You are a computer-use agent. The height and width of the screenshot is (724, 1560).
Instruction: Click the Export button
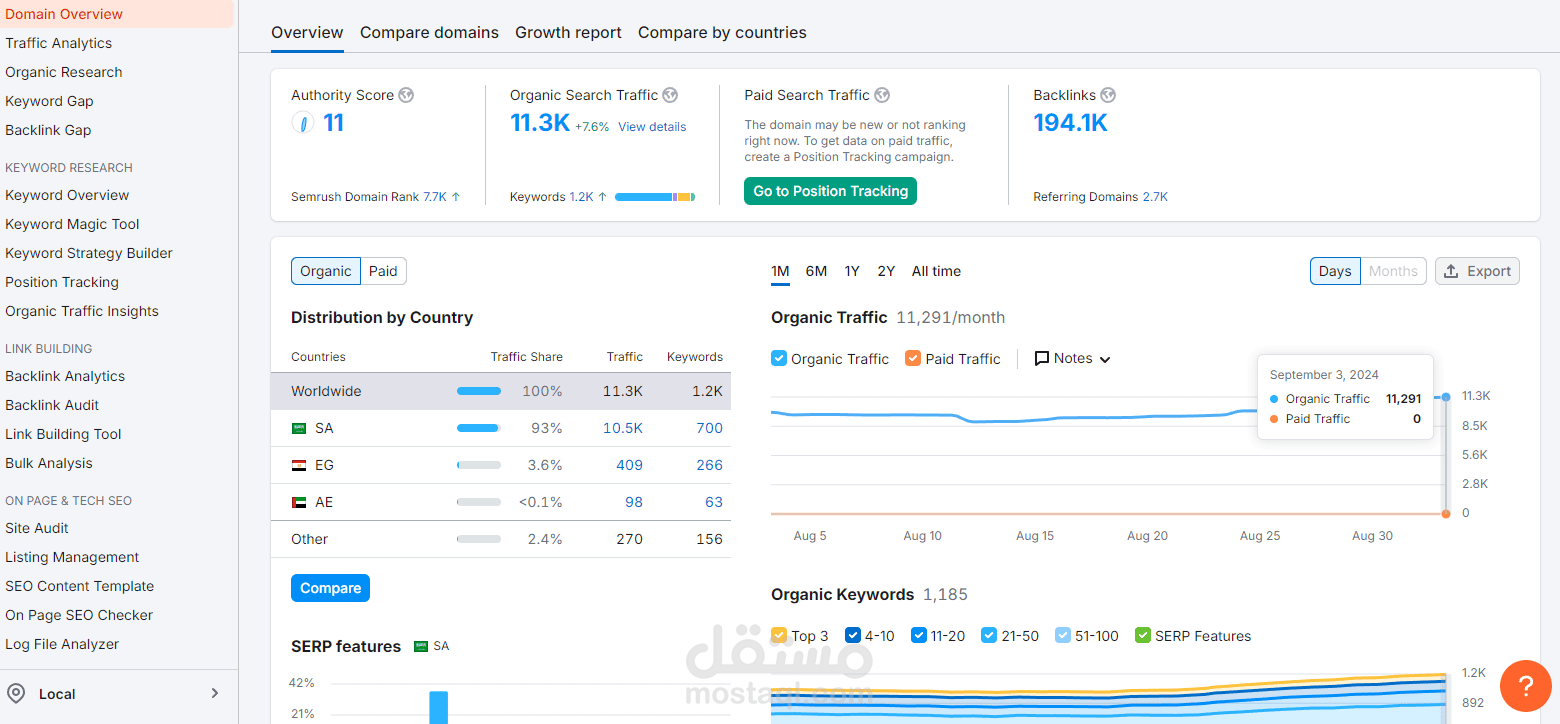[x=1477, y=271]
